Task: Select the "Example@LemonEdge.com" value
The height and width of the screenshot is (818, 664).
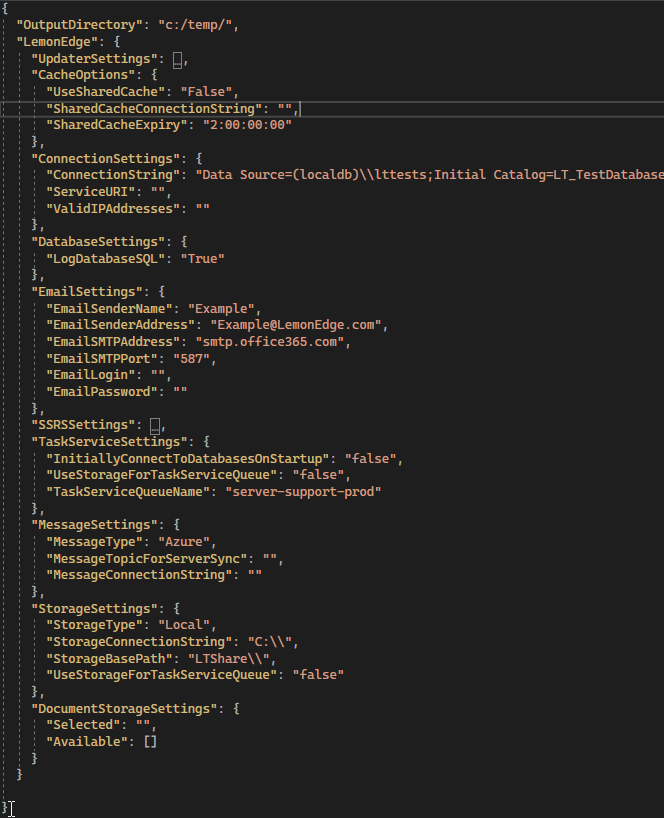Action: click(296, 325)
